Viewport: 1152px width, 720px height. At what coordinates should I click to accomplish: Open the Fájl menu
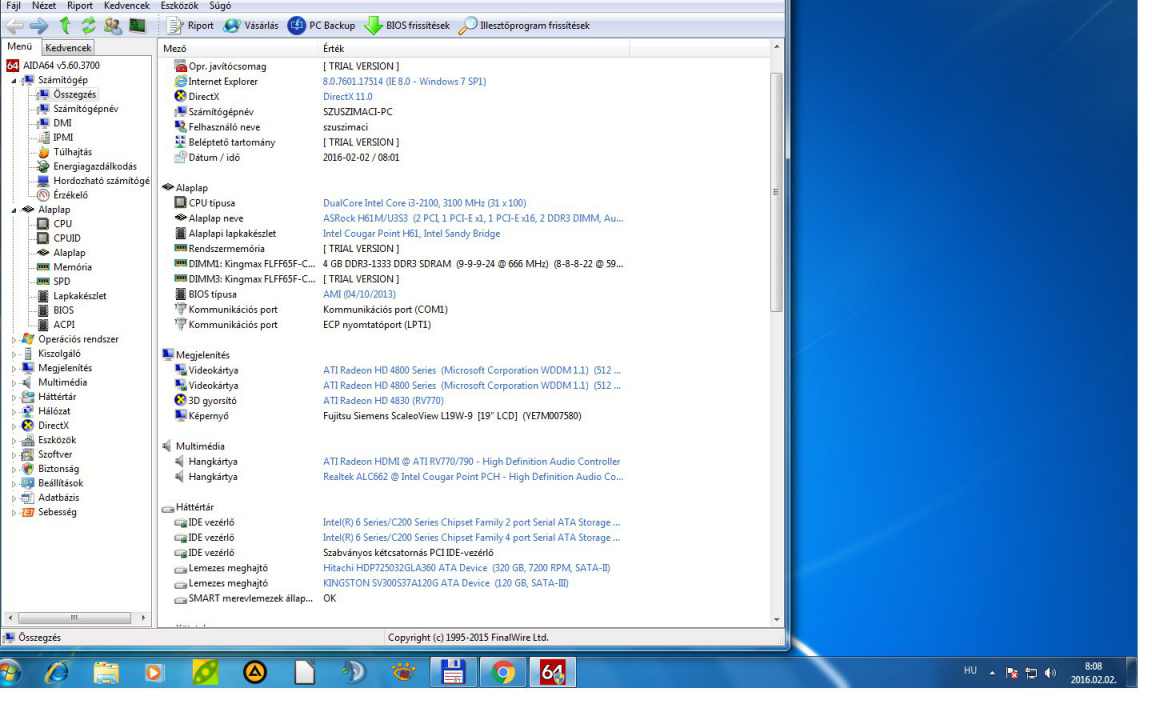pos(13,5)
